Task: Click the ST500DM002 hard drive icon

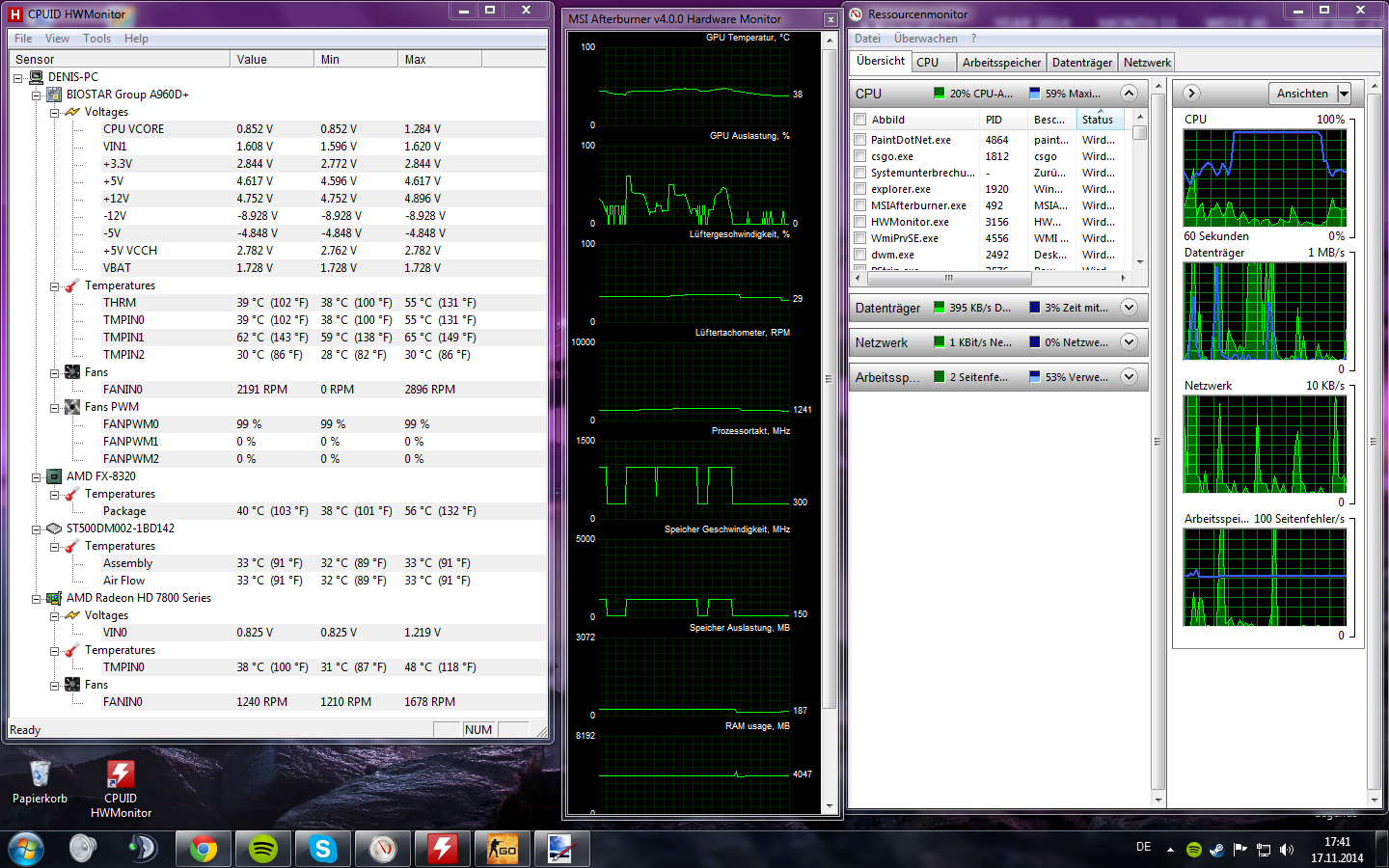Action: click(x=54, y=529)
